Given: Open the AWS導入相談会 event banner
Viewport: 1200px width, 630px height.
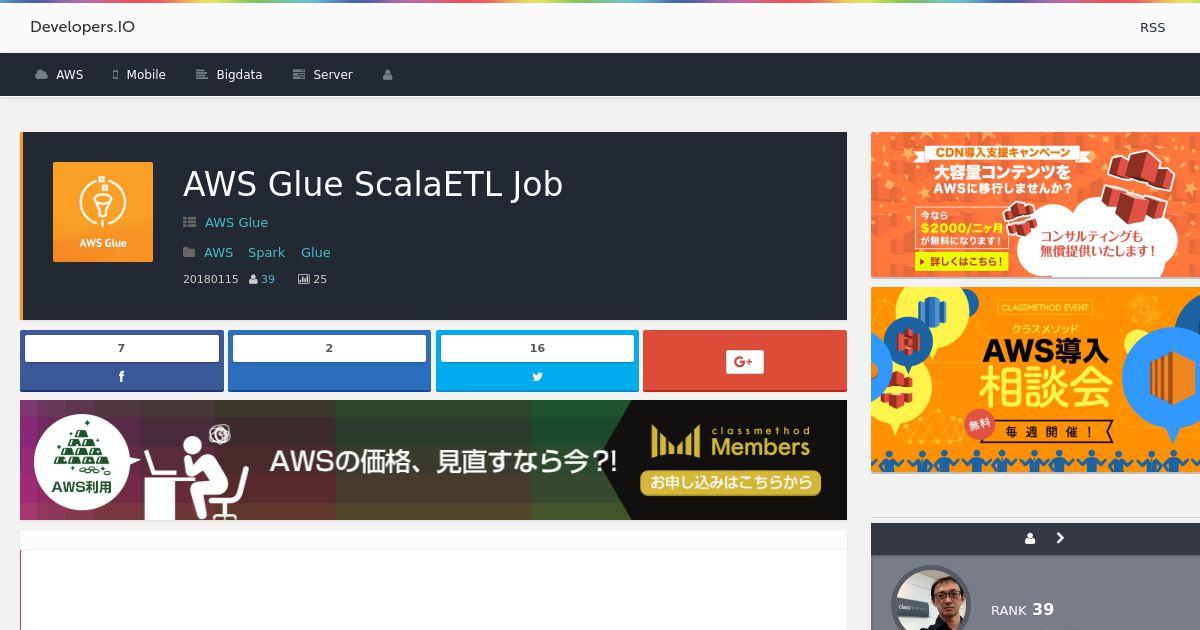Looking at the screenshot, I should pyautogui.click(x=1035, y=380).
